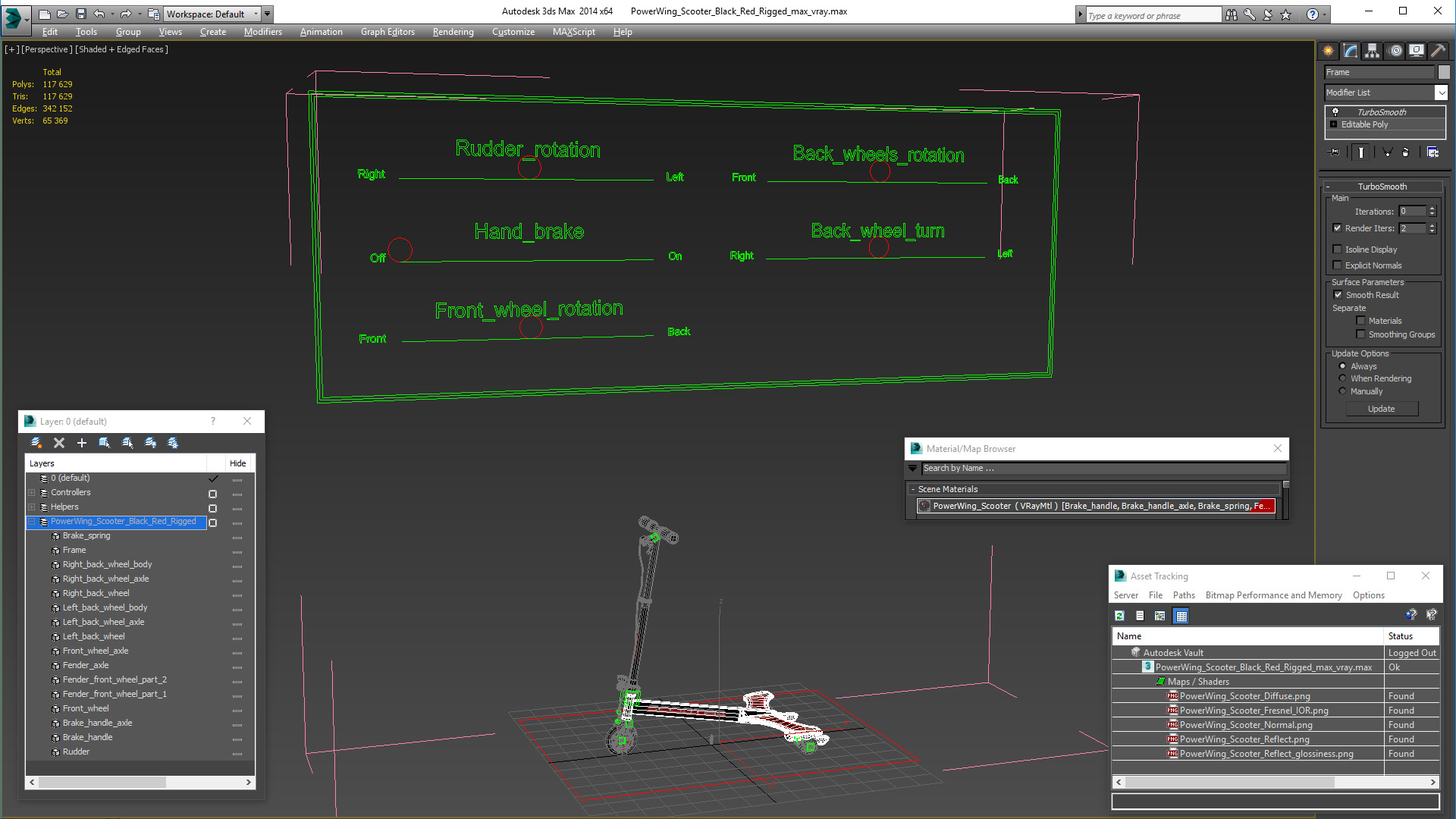Collapse the PowerWing_Scooter_Black_Red_Rigged layer
Screen dimensions: 1456x819
[32, 522]
